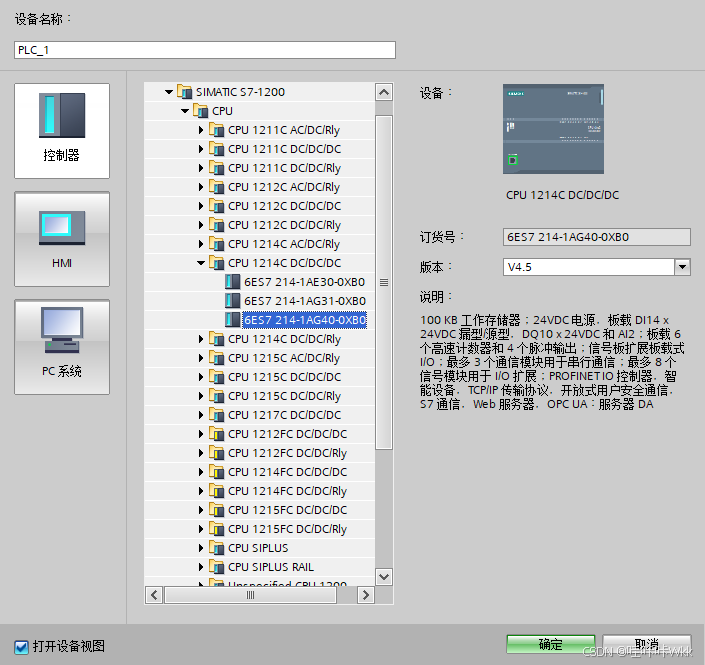This screenshot has height=665, width=705.
Task: Collapse the CPU 1214C DC/DC/DC node
Action: click(x=201, y=263)
